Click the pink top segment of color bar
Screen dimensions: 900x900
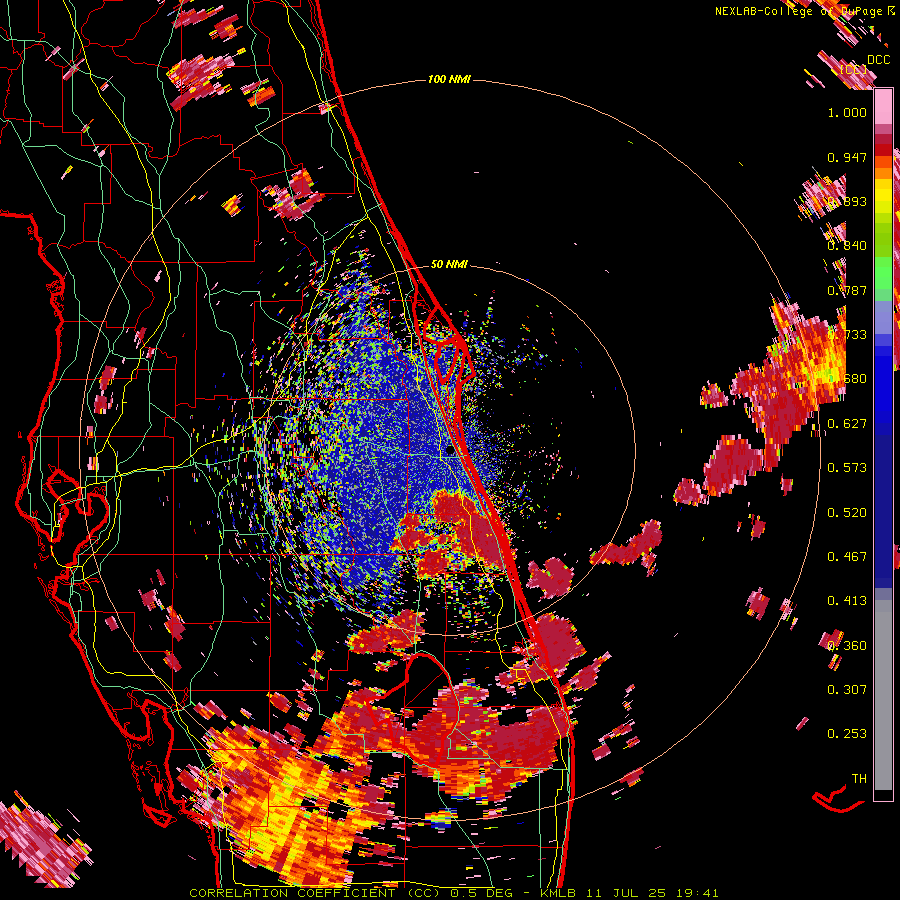[883, 106]
